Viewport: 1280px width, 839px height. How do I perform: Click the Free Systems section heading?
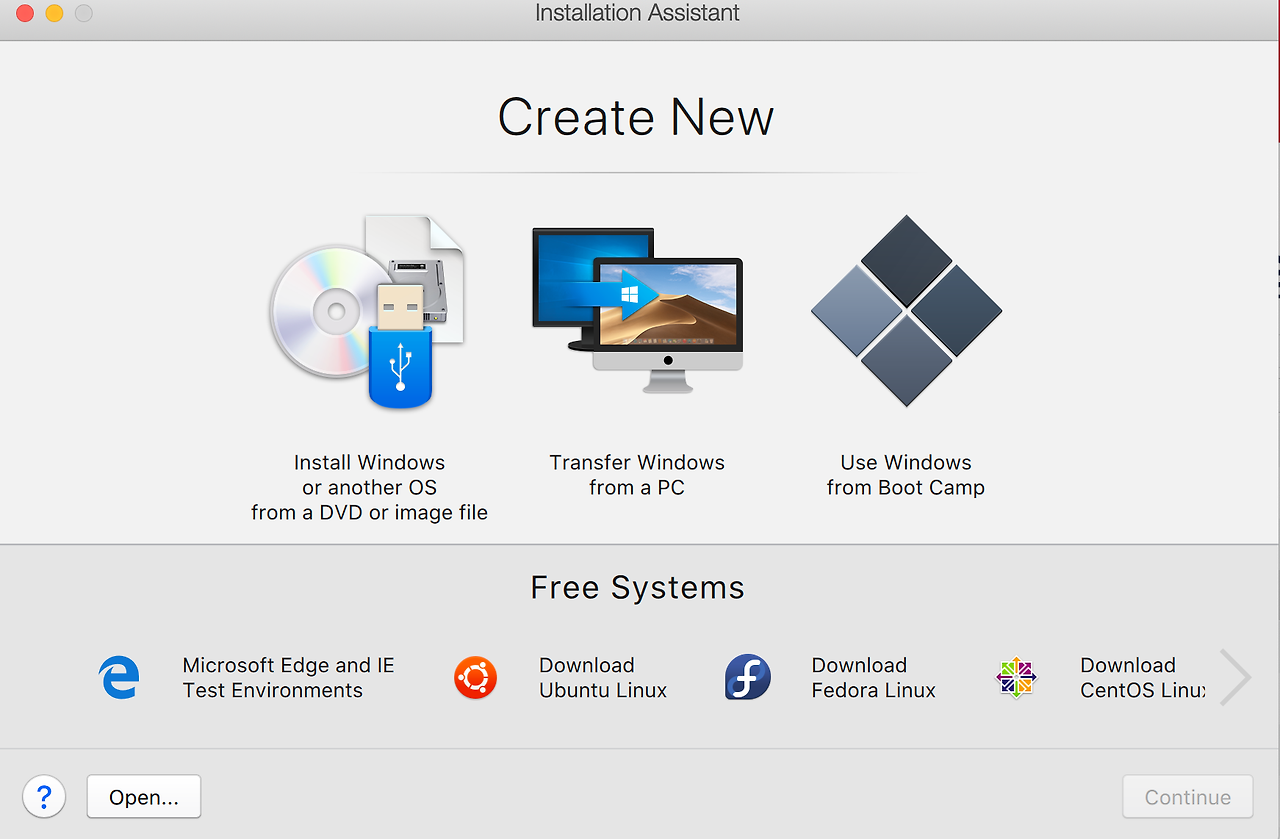[637, 588]
